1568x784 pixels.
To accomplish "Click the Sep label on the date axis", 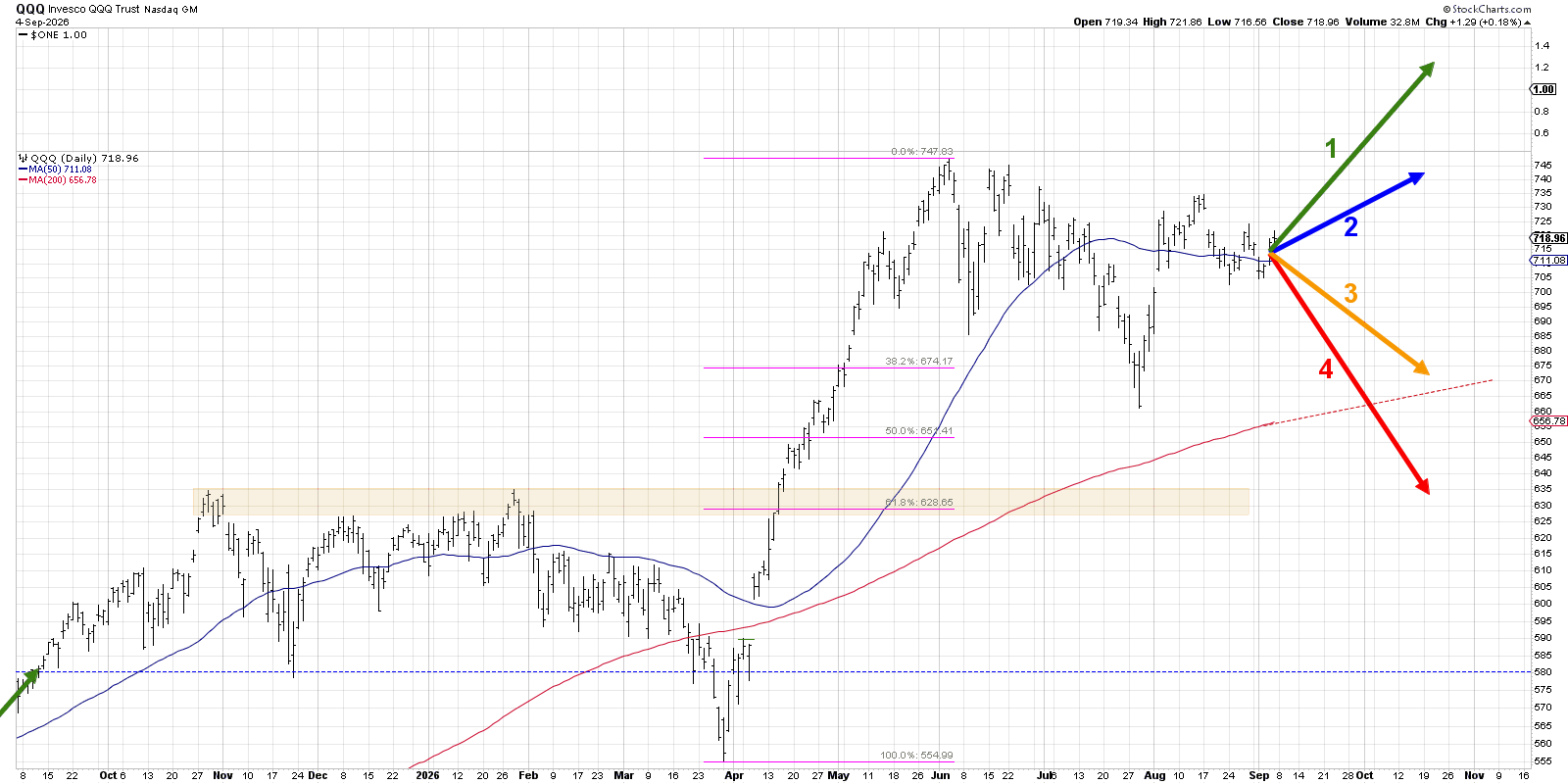I will [1259, 775].
